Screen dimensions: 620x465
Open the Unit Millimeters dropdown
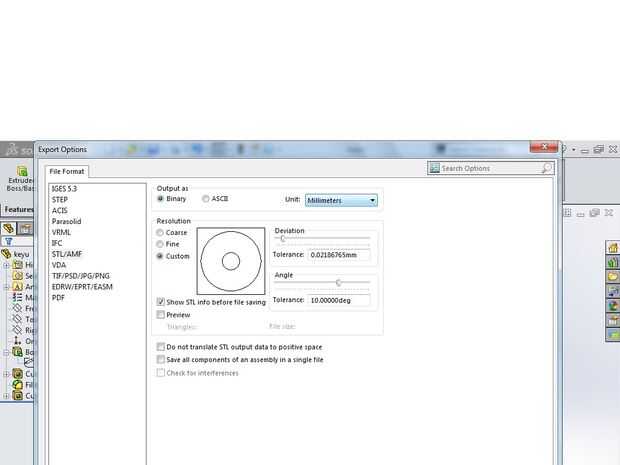tap(341, 200)
